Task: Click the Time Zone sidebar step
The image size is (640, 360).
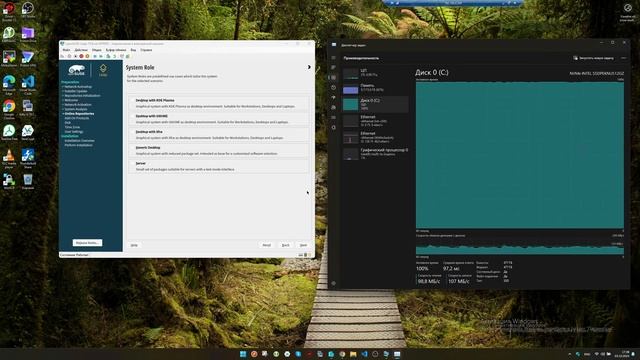Action: pyautogui.click(x=72, y=127)
